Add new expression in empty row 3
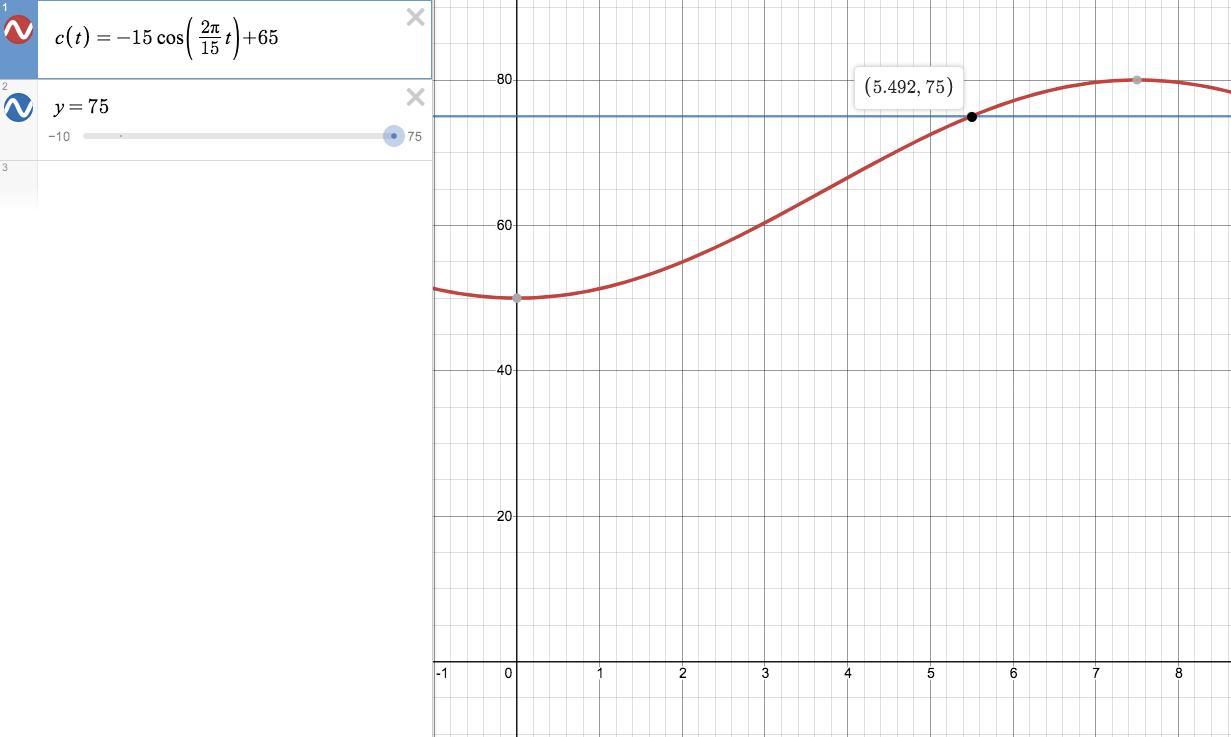This screenshot has height=737, width=1231. point(234,183)
